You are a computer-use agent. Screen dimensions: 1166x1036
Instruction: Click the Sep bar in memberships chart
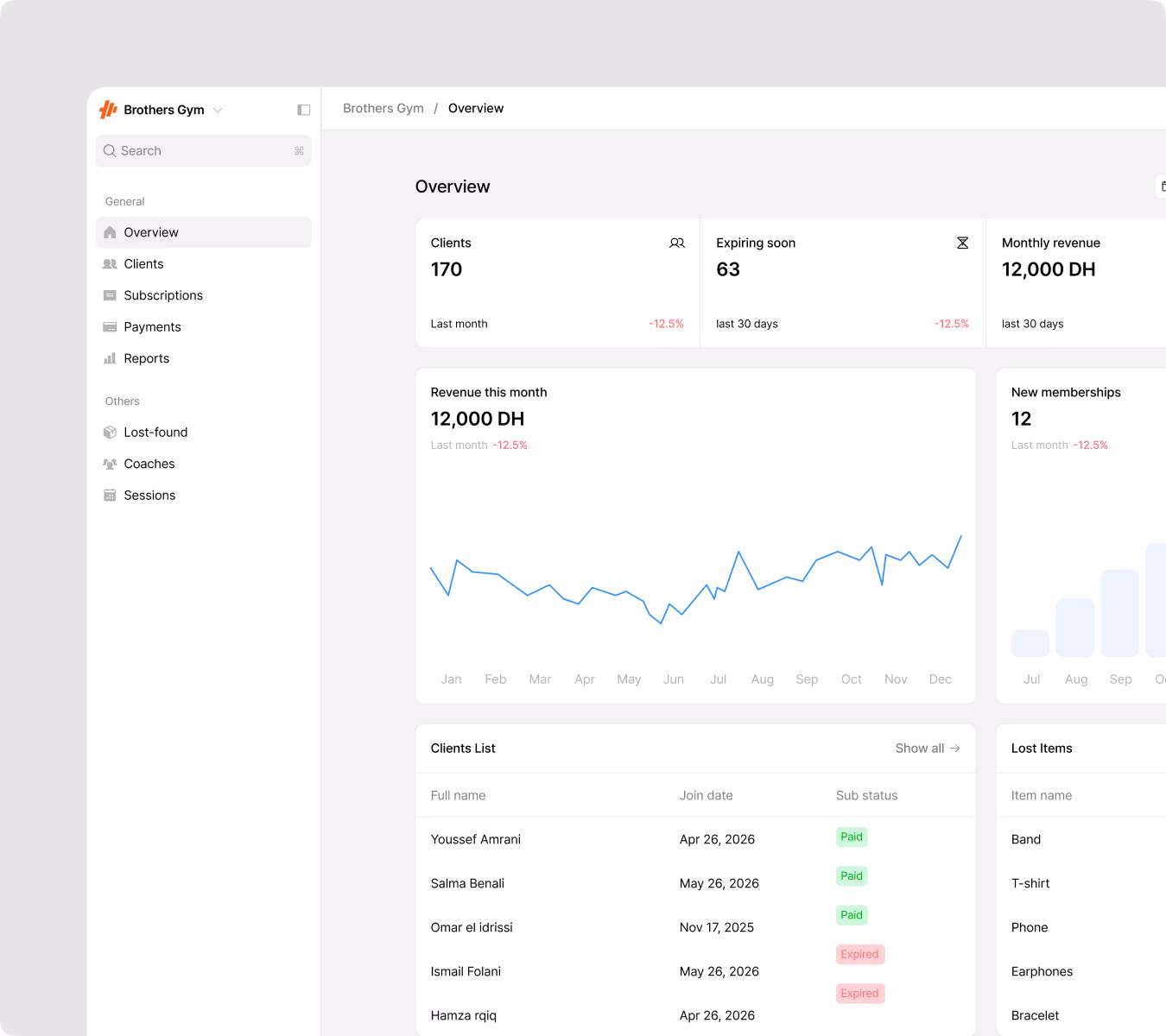[x=1120, y=613]
